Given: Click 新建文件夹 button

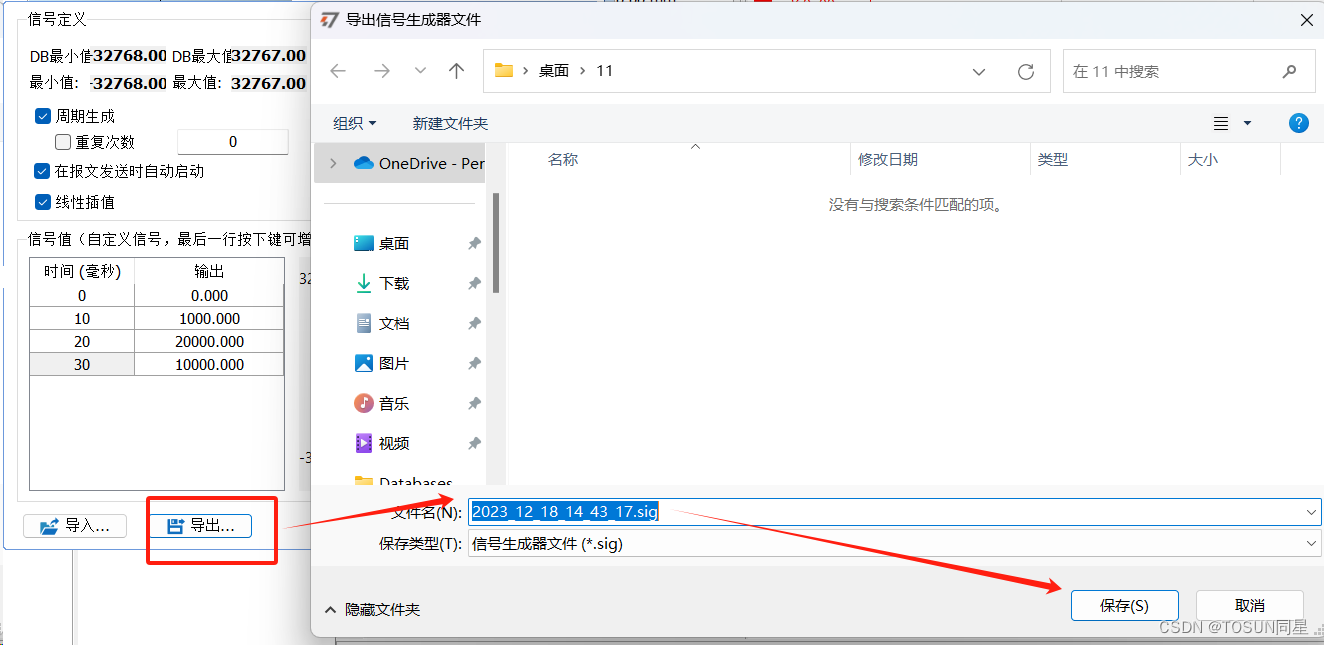Looking at the screenshot, I should 450,123.
